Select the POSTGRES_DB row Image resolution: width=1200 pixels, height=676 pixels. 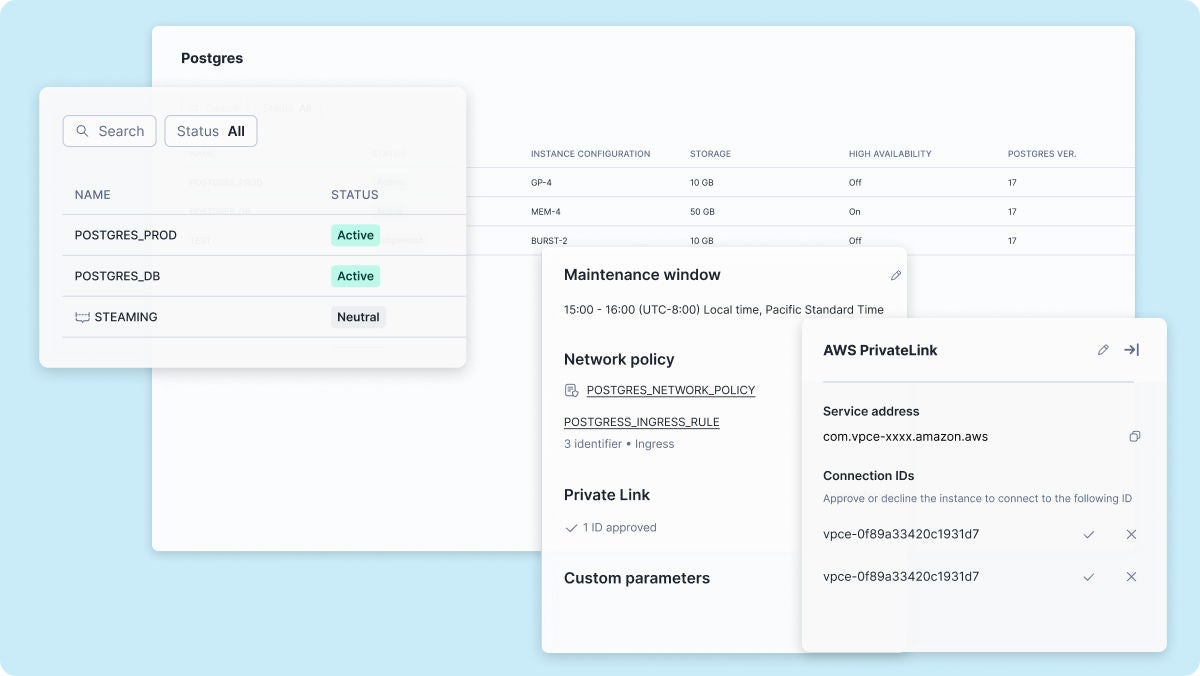pos(200,276)
